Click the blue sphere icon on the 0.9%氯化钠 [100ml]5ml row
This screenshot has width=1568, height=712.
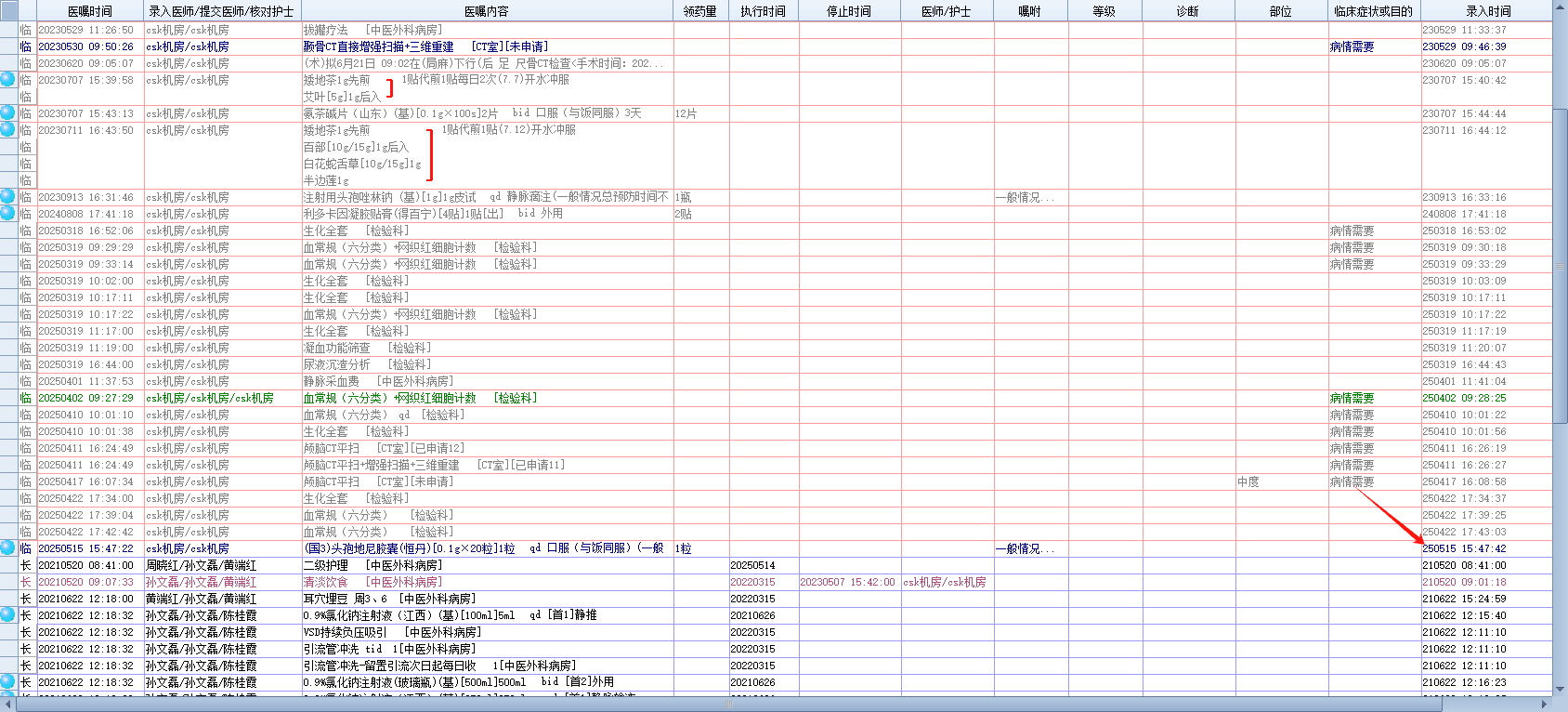pos(7,615)
